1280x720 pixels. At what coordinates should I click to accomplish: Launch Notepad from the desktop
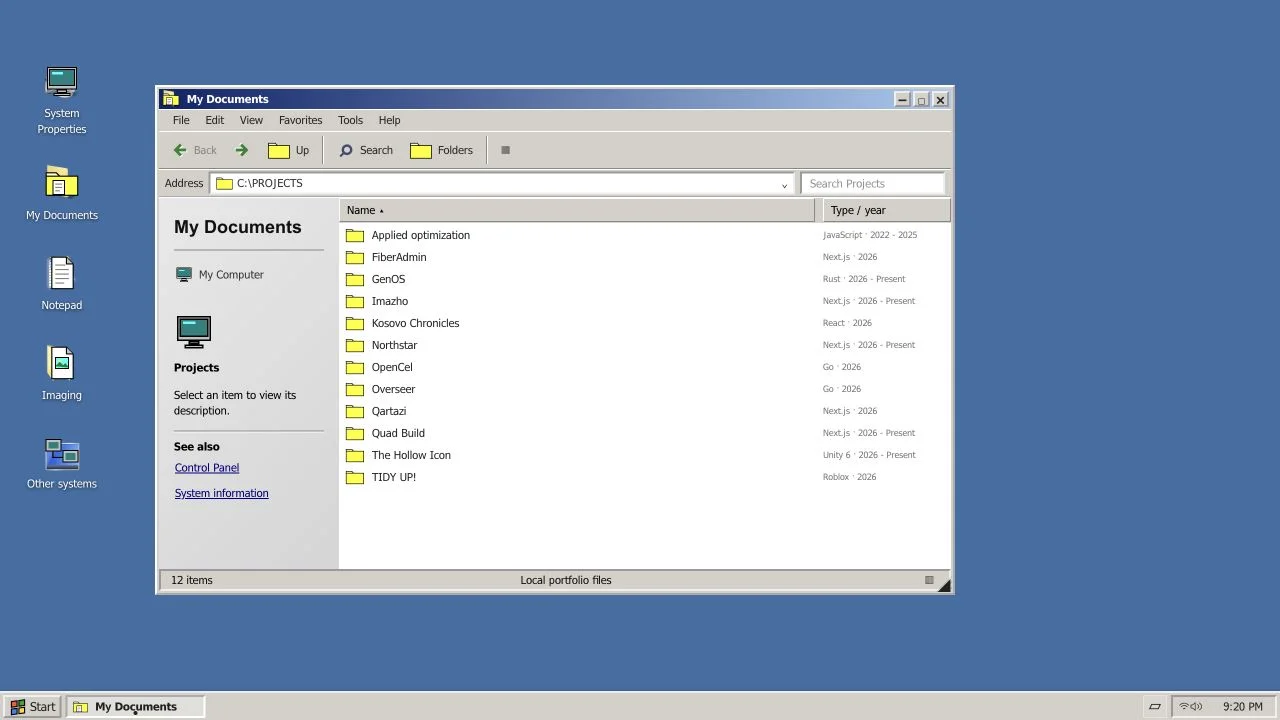click(61, 284)
